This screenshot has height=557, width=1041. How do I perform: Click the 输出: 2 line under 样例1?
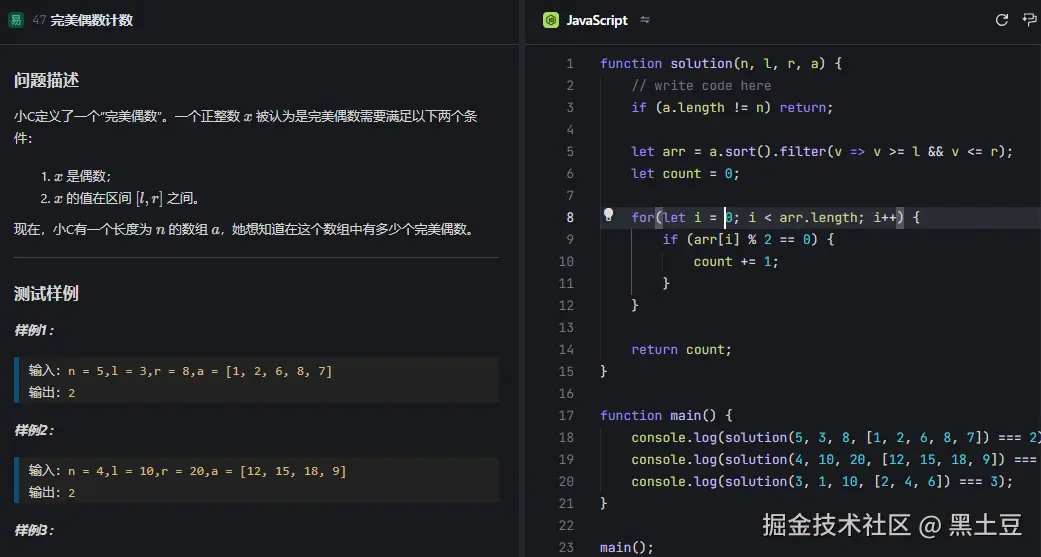pos(52,393)
